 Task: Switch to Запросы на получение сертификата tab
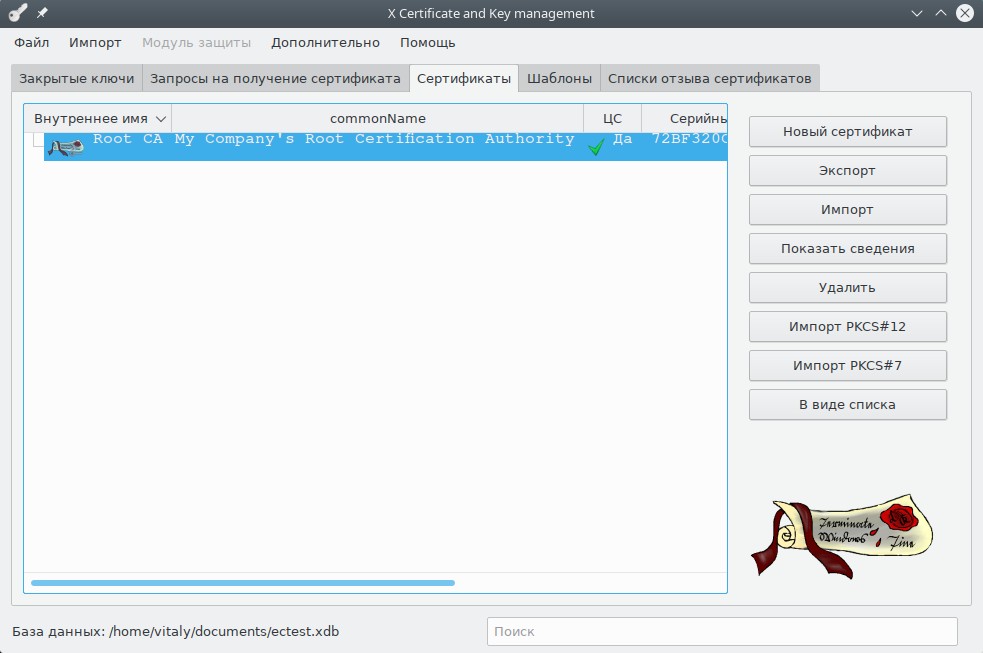click(x=275, y=79)
